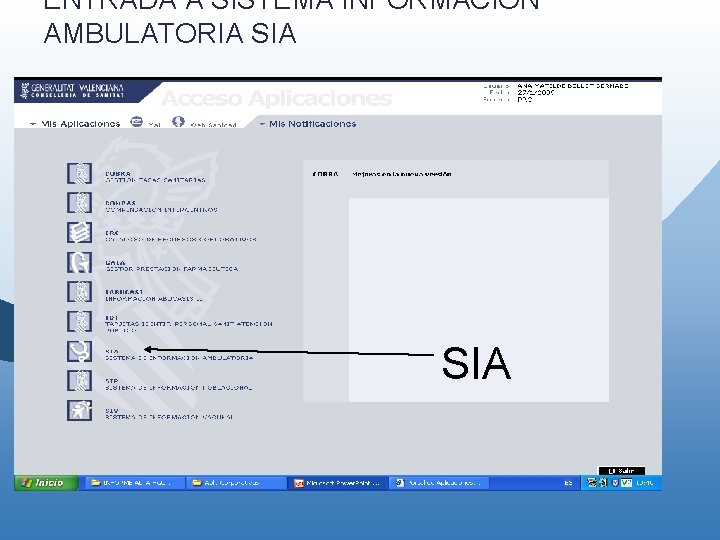Open the second application icon, Compensación
Image resolution: width=720 pixels, height=540 pixels.
click(79, 203)
